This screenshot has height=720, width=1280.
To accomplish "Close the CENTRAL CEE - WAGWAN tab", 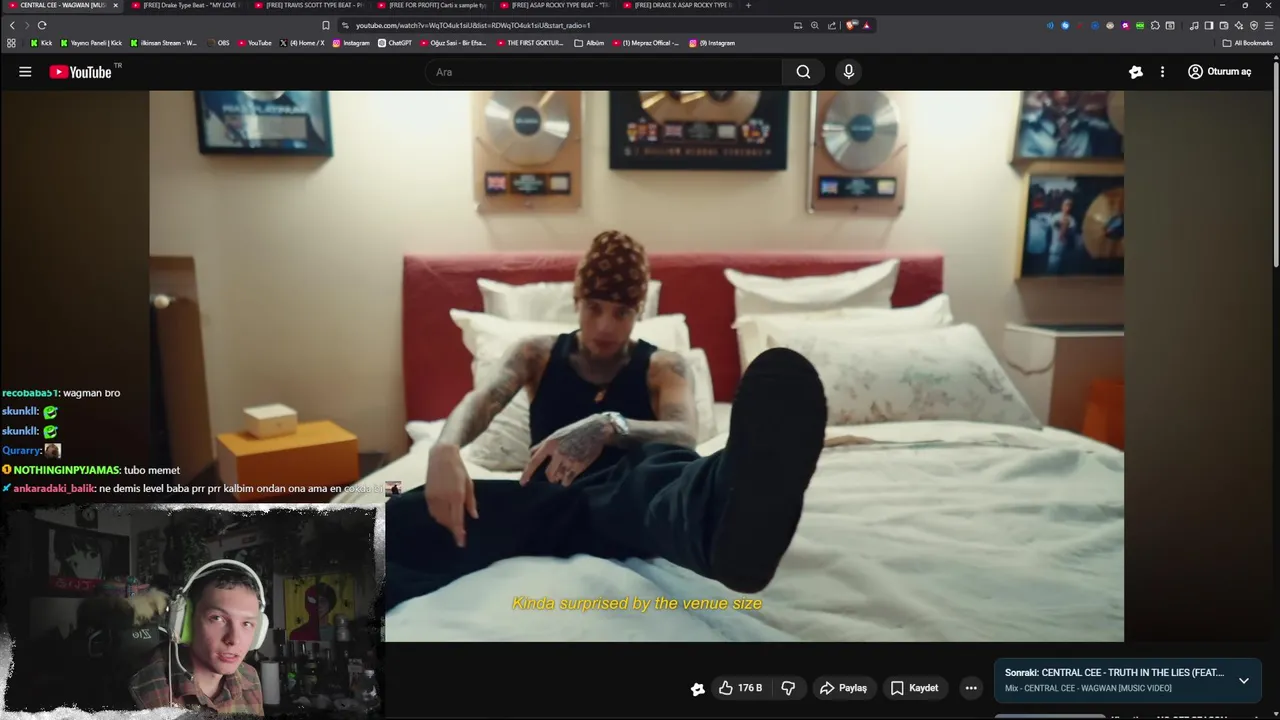I will pos(115,5).
